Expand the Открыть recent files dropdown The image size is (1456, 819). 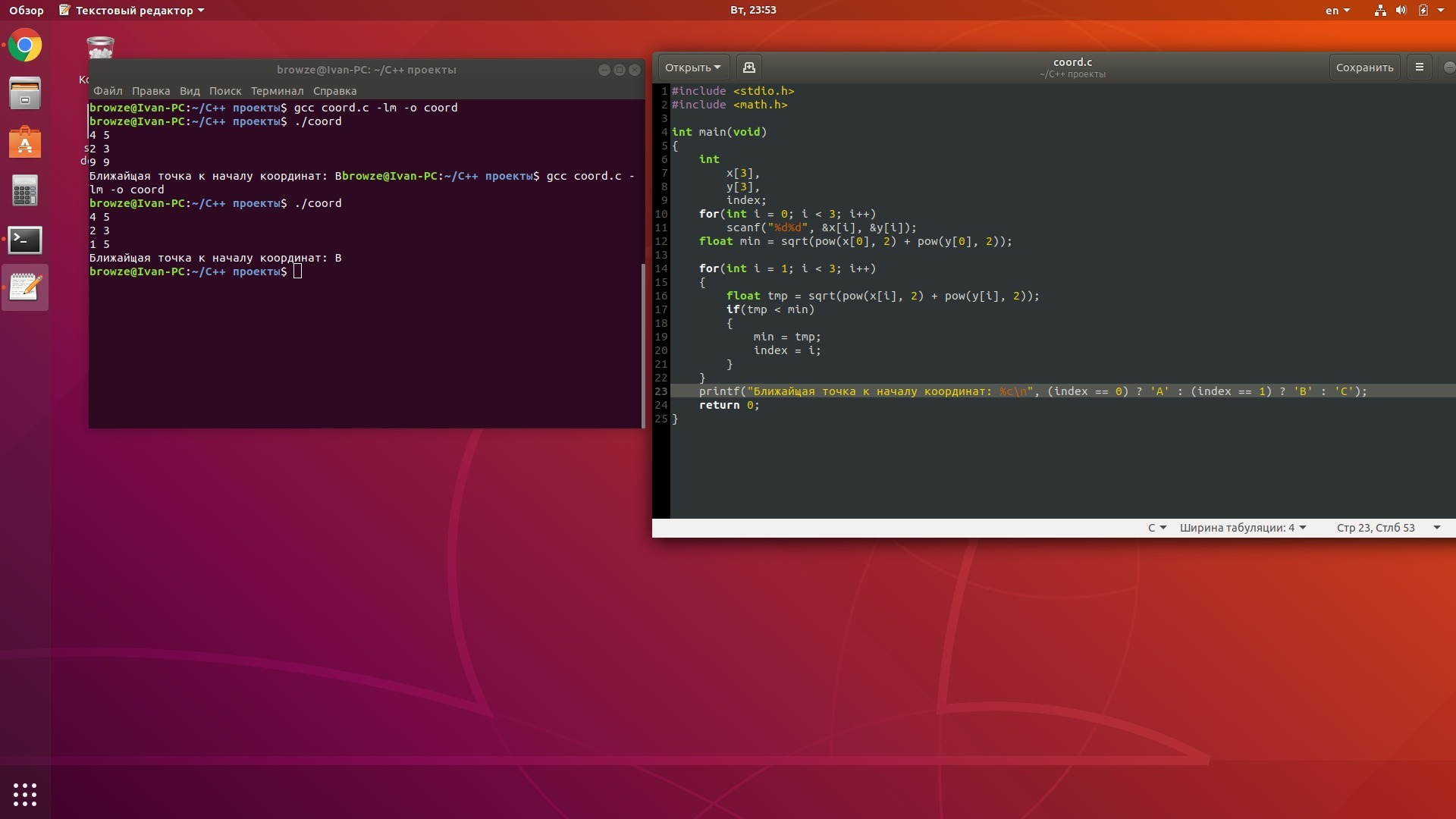pyautogui.click(x=692, y=67)
